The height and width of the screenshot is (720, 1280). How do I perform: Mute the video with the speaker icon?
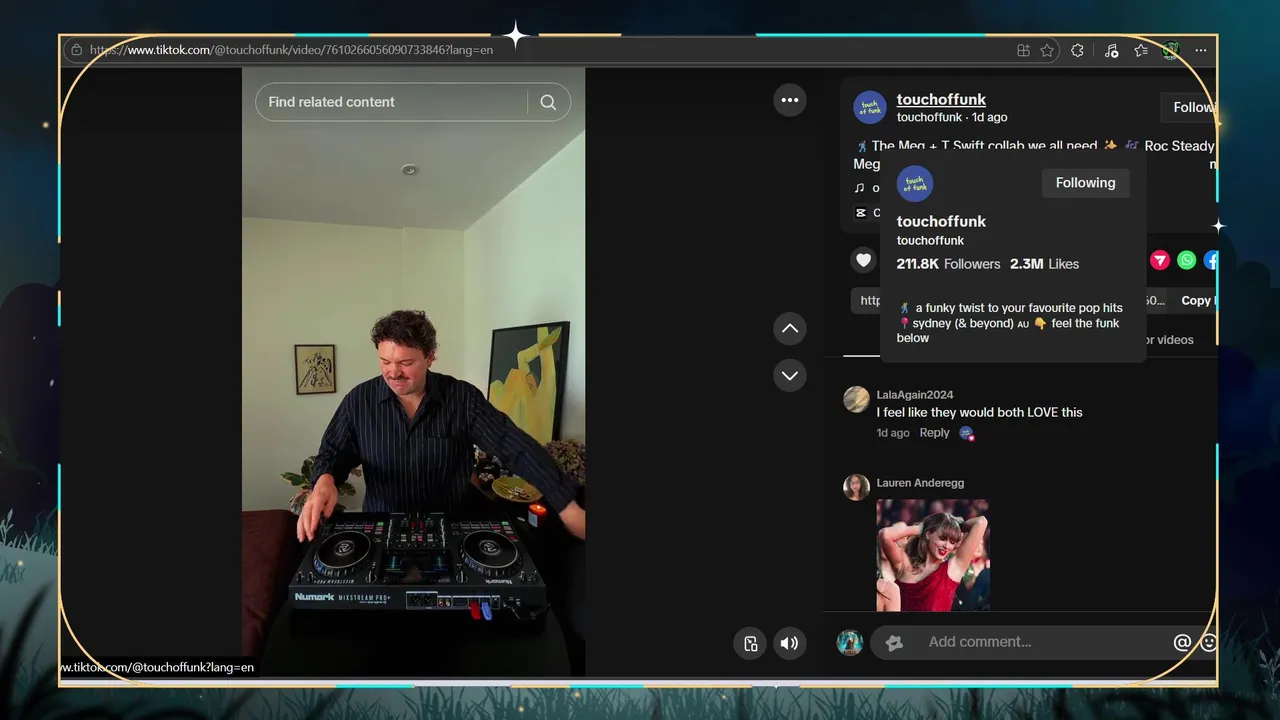point(790,644)
